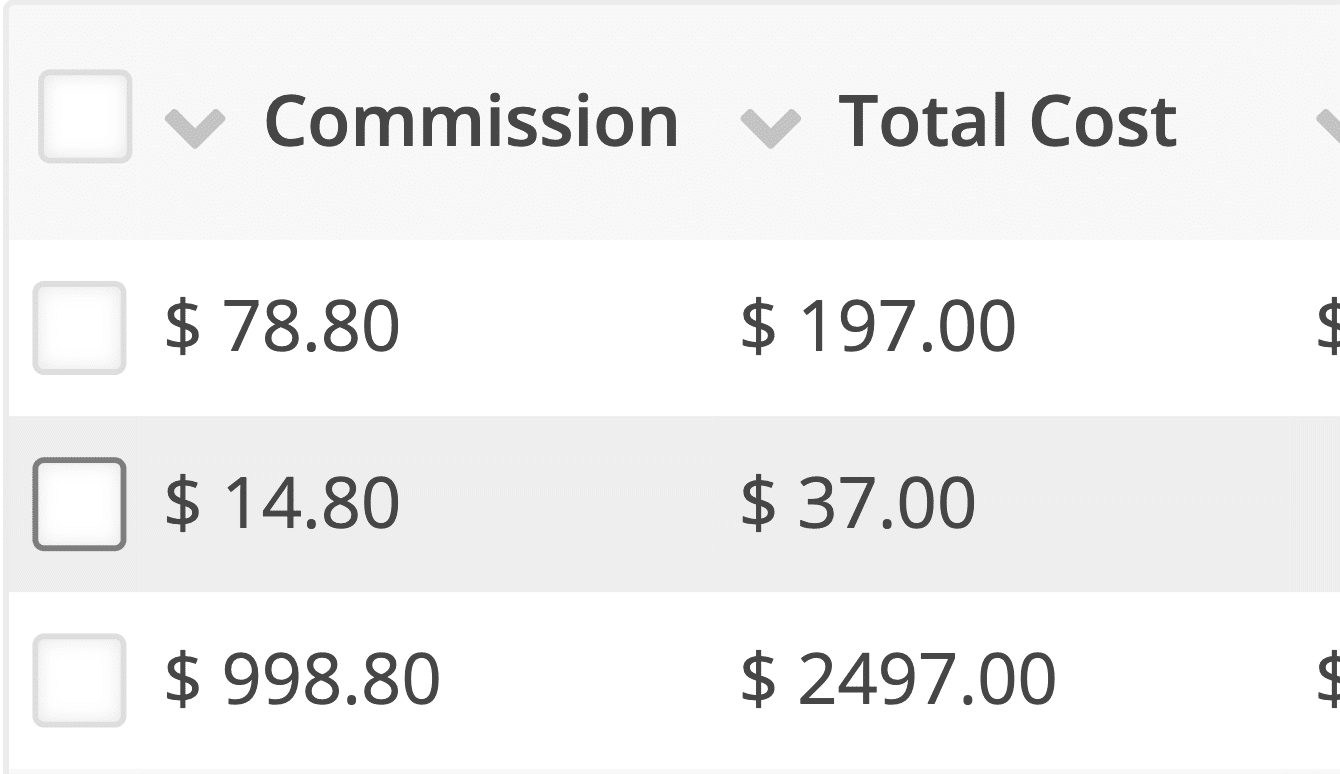
Task: Open the chevron menu beside Total Cost
Action: point(770,128)
